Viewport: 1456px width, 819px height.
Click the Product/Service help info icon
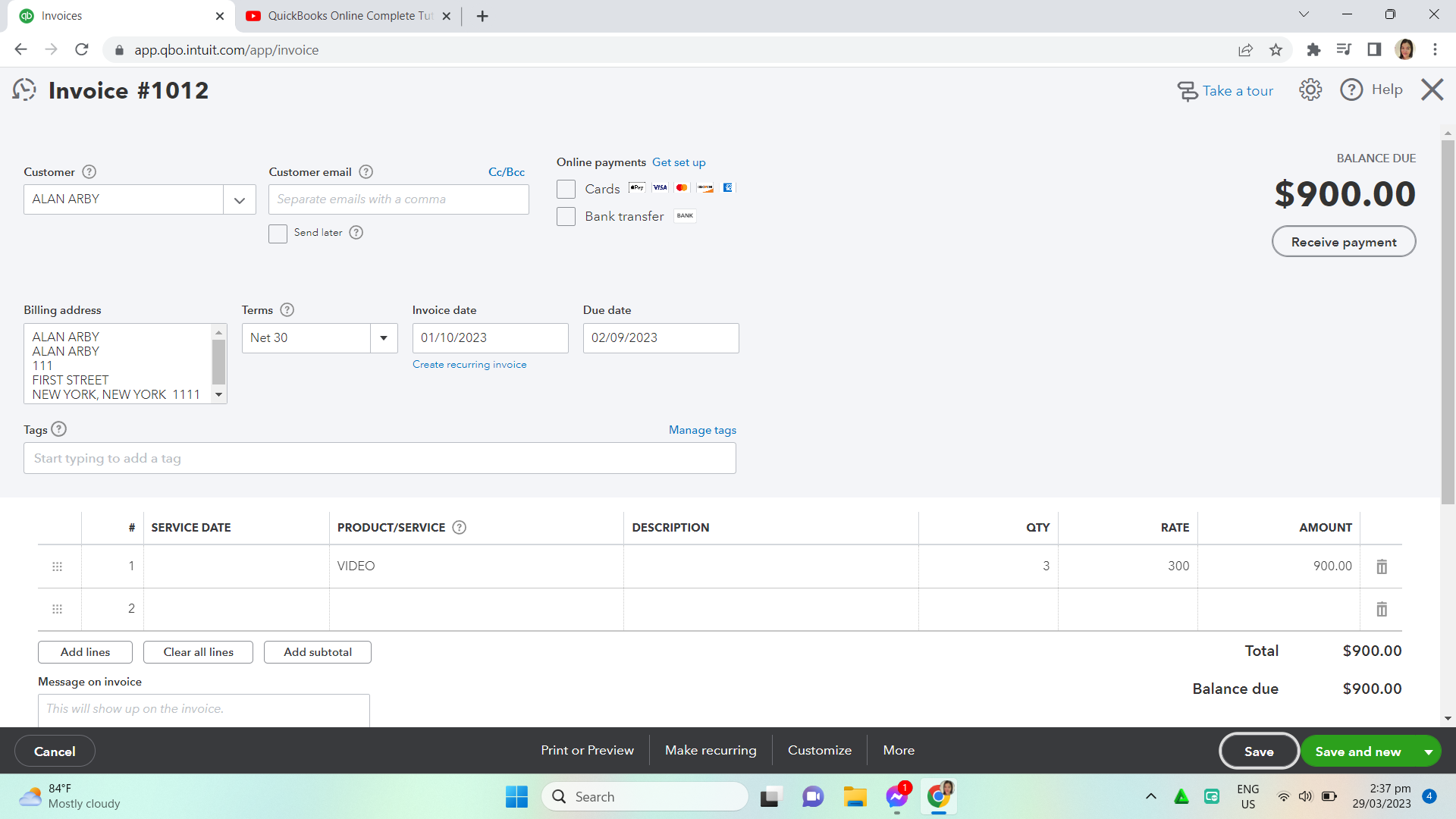pos(459,528)
